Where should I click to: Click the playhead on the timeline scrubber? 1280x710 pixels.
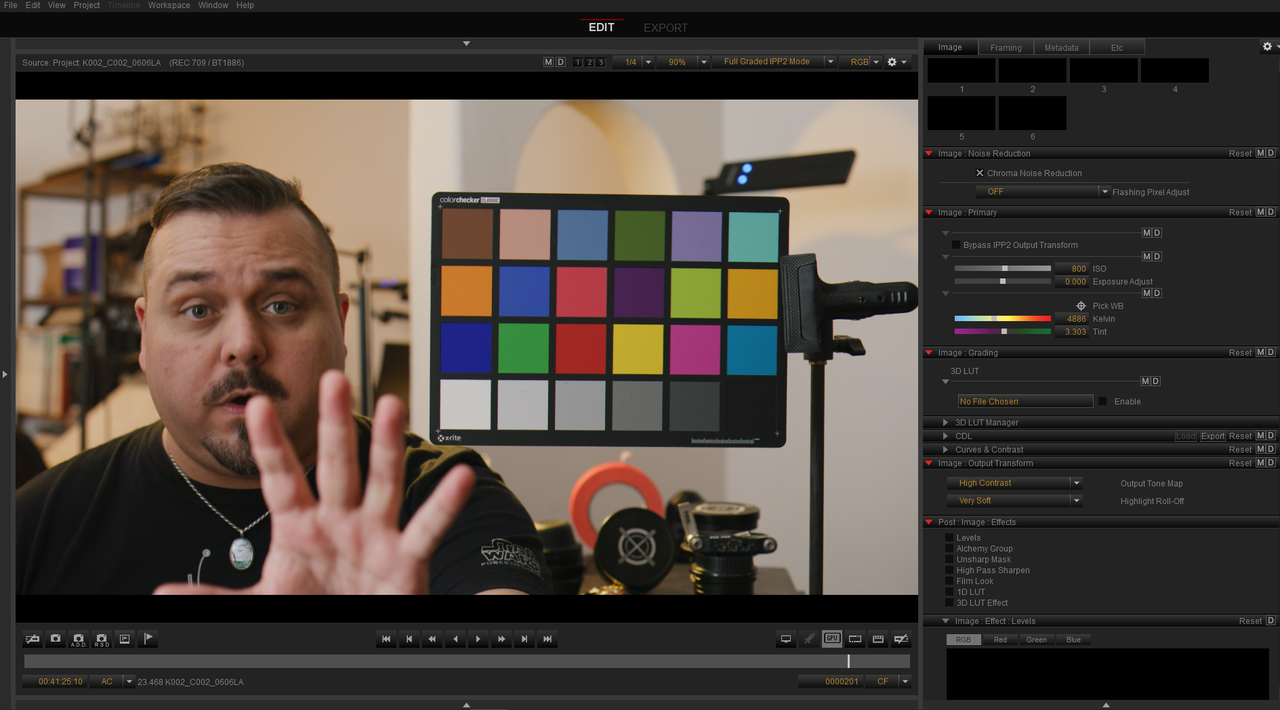[848, 661]
